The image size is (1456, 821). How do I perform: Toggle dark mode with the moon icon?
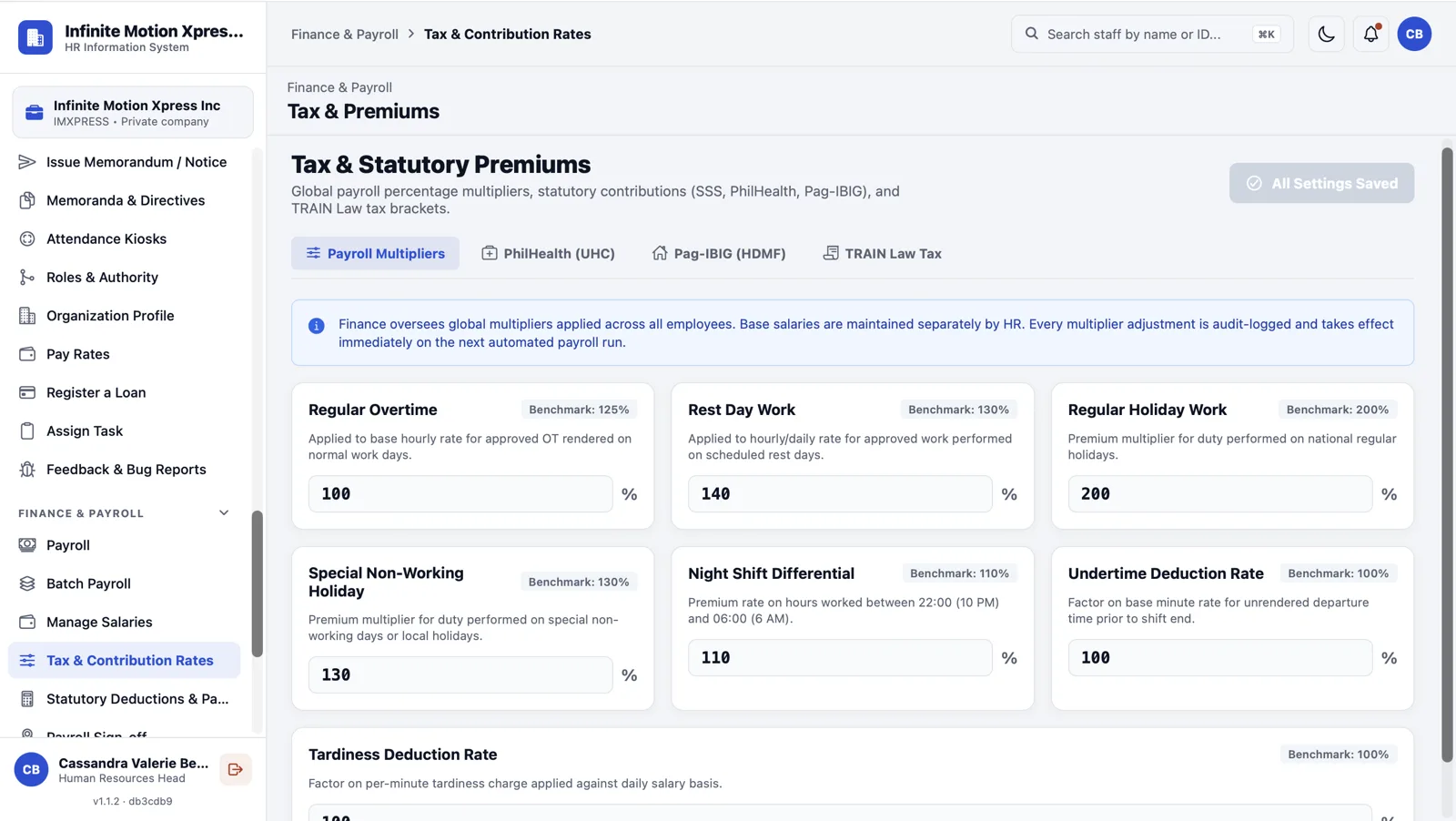click(1326, 34)
